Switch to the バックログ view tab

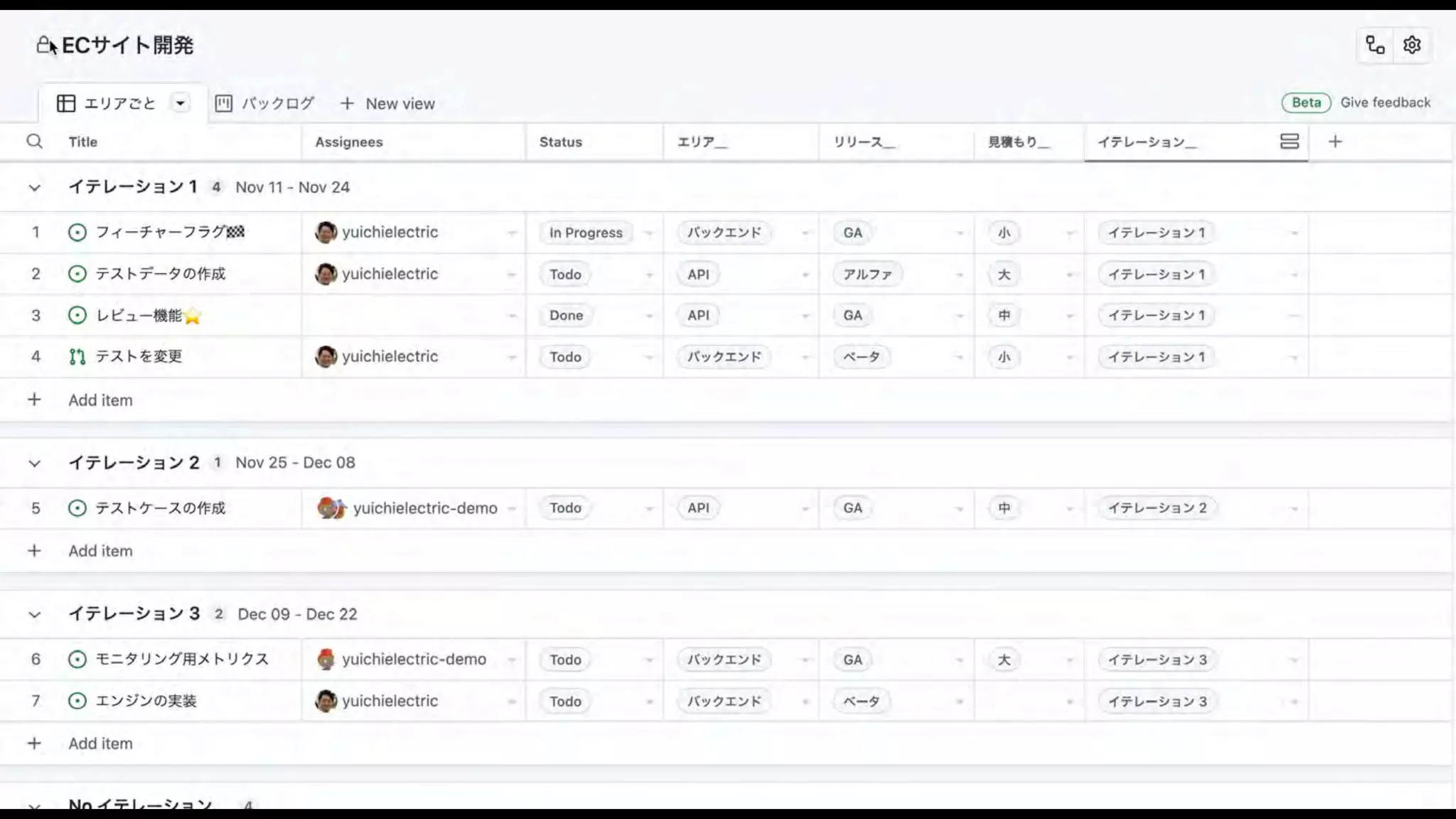click(264, 104)
